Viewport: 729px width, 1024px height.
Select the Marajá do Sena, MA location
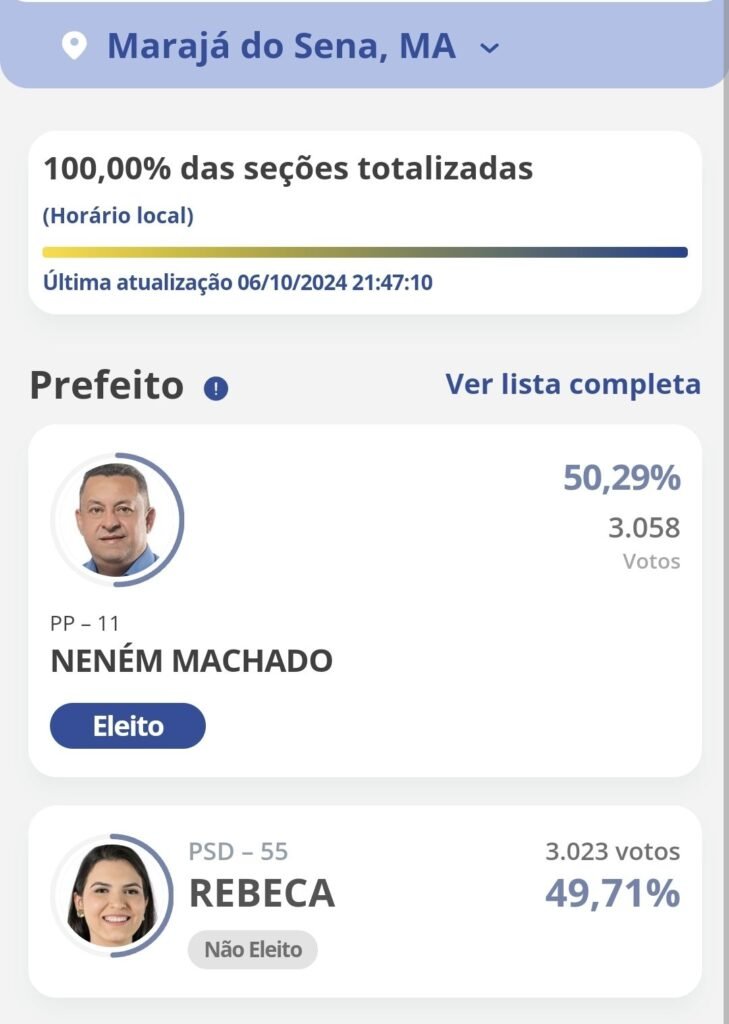coord(281,46)
